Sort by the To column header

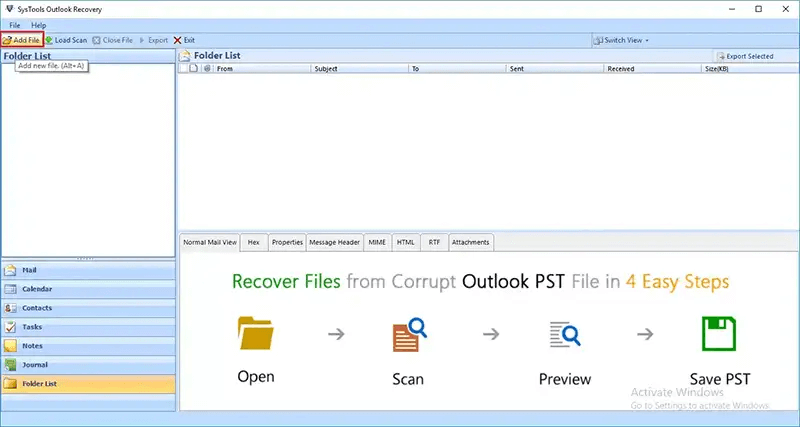coord(457,68)
